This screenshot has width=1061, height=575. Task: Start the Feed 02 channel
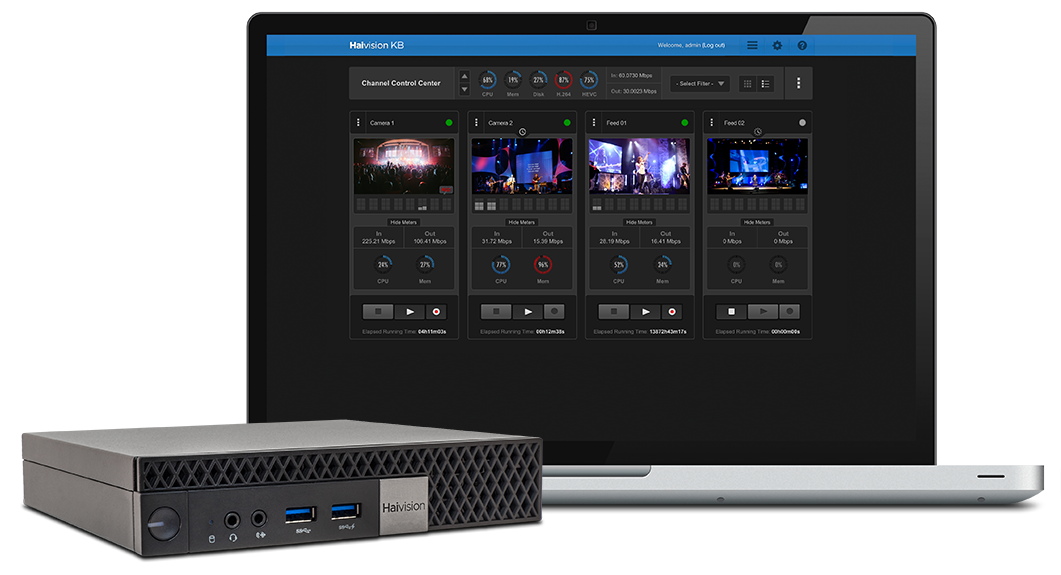(763, 312)
